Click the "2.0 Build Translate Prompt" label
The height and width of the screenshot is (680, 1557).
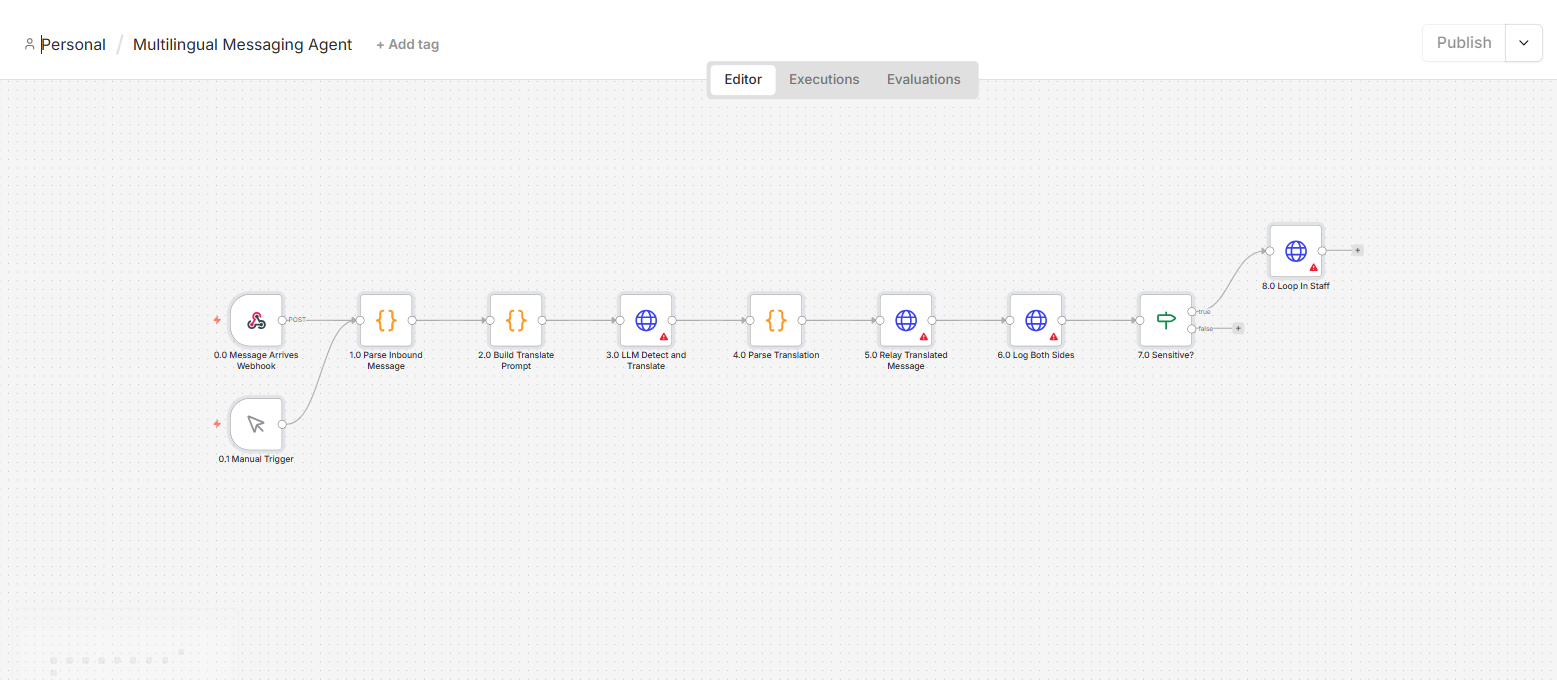click(516, 360)
